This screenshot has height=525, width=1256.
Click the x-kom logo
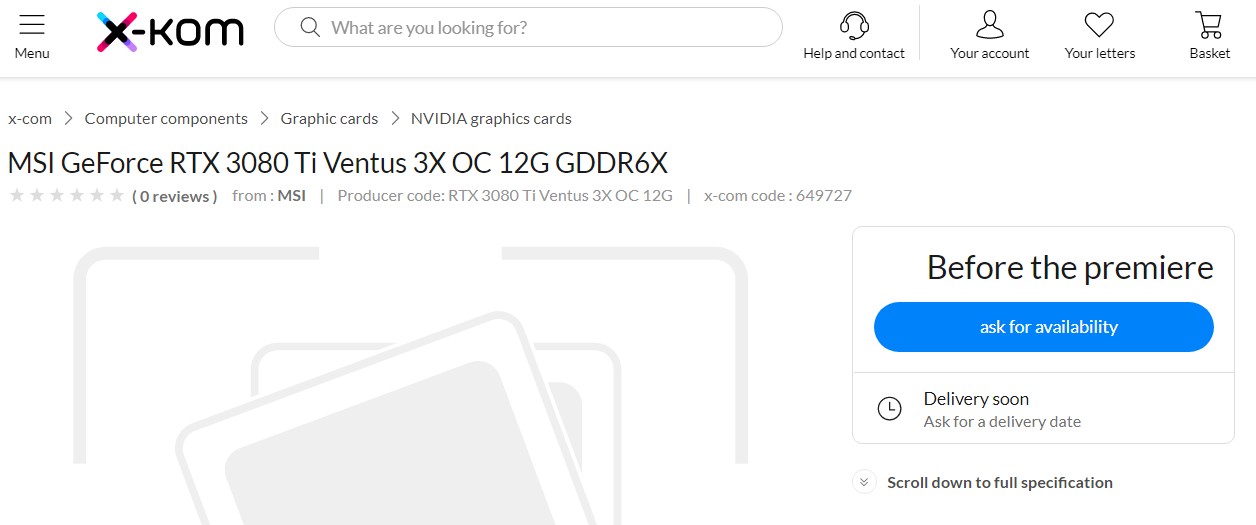coord(170,31)
